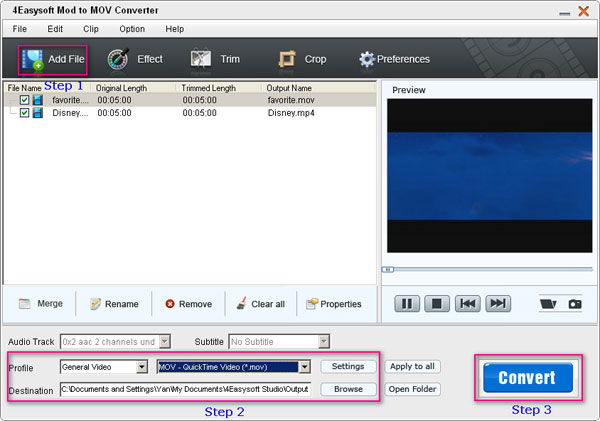Screen dimensions: 600x421
Task: Open the File menu
Action: pyautogui.click(x=20, y=29)
